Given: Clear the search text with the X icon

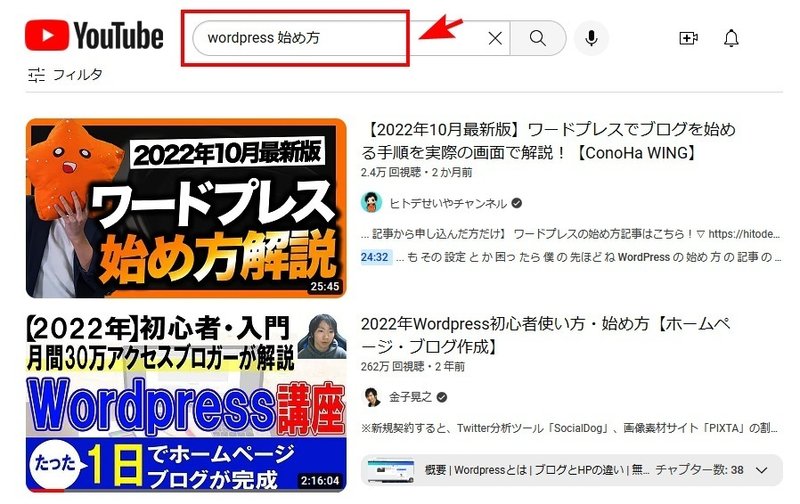Looking at the screenshot, I should point(495,38).
